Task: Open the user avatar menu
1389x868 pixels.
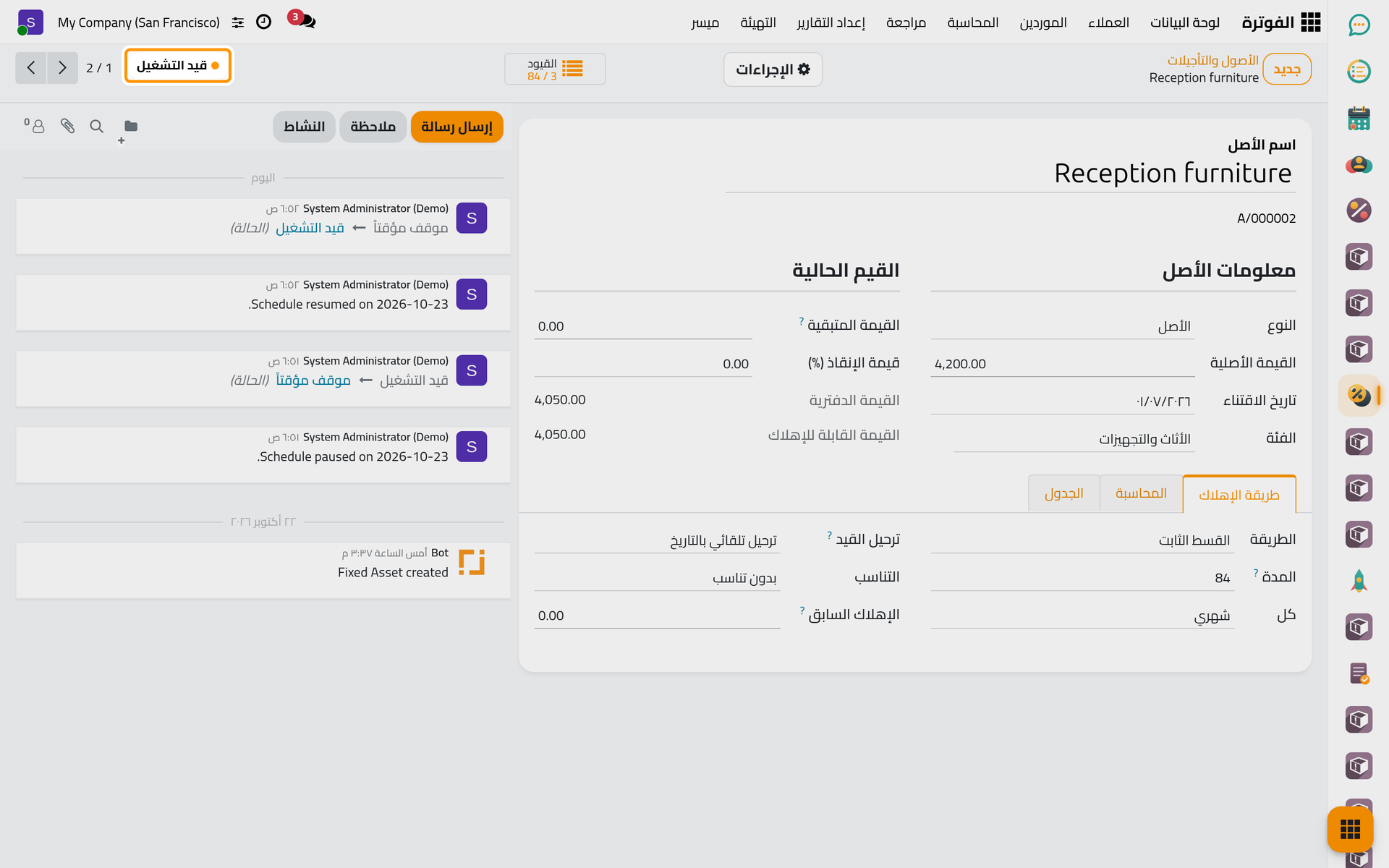Action: [30, 22]
